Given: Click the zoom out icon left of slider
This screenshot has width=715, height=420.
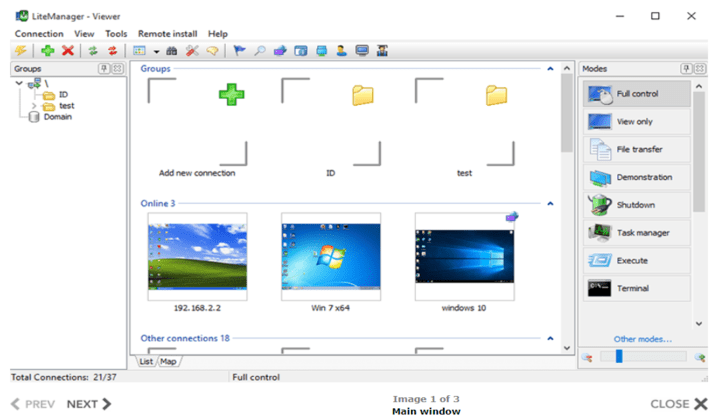Looking at the screenshot, I should point(587,357).
